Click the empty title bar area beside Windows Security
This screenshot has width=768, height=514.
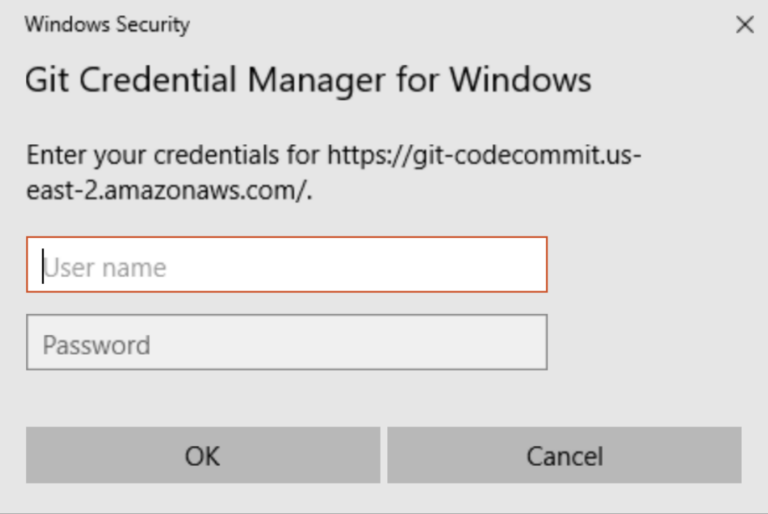450,25
